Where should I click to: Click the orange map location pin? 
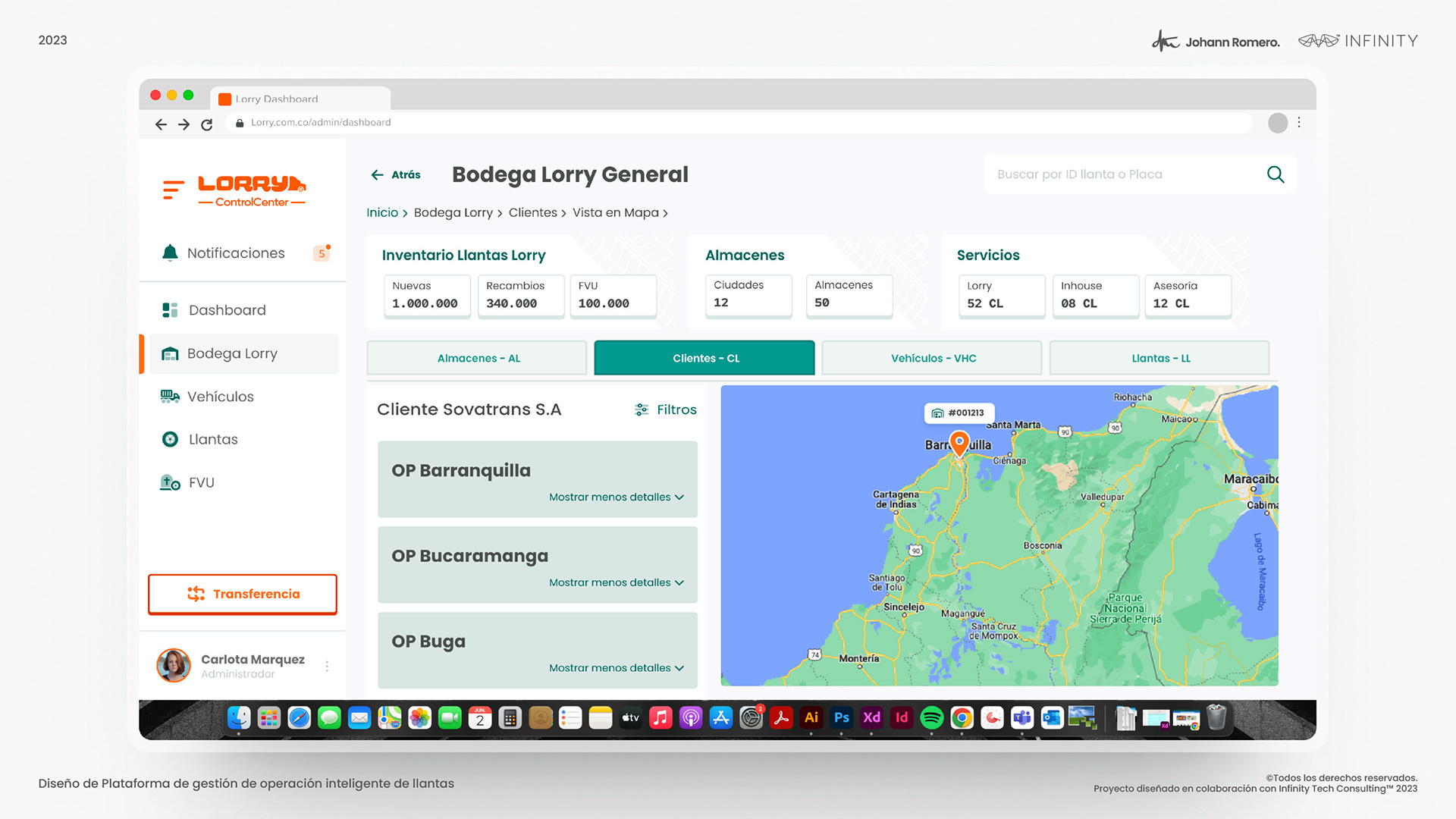tap(959, 443)
